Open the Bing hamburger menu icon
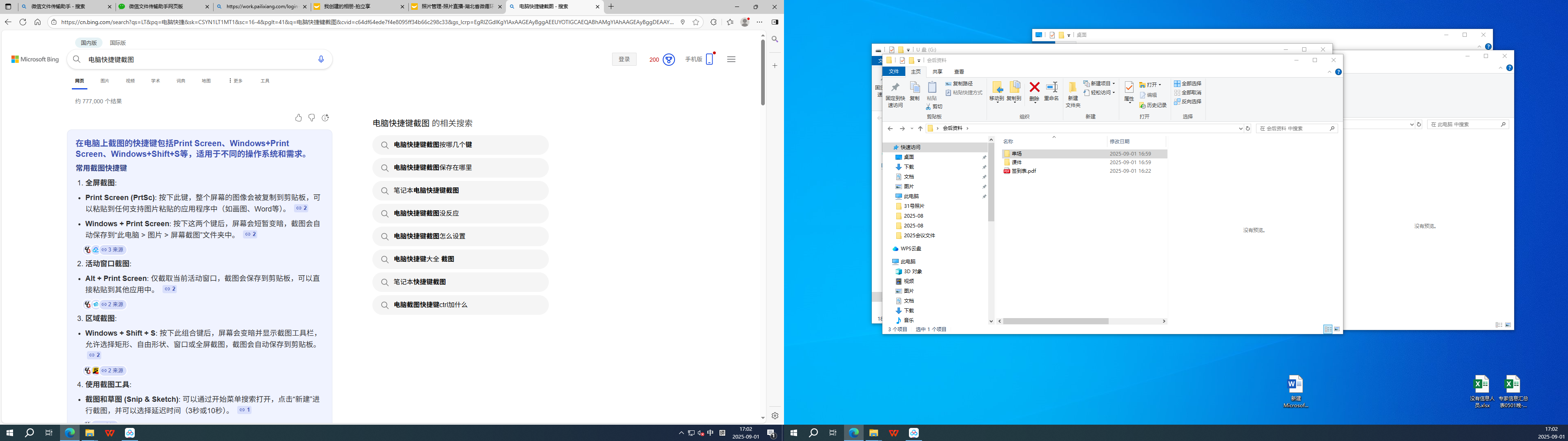This screenshot has width=1568, height=441. 731,59
